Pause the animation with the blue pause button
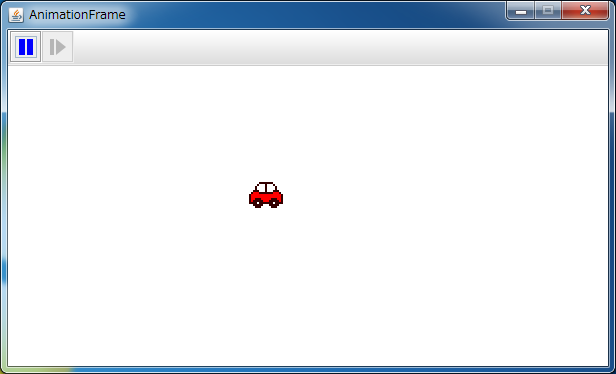Screen dimensions: 616x374 [x=26, y=47]
